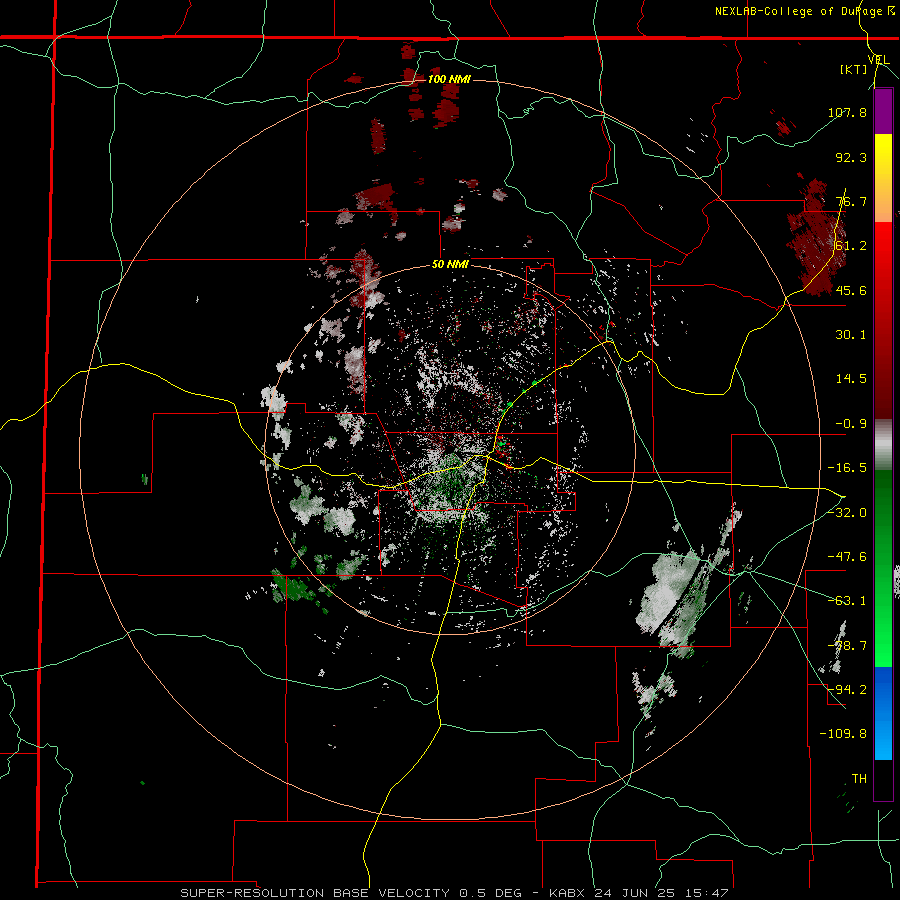This screenshot has width=900, height=900.
Task: Click the 30.1 legend value
Action: (x=851, y=334)
